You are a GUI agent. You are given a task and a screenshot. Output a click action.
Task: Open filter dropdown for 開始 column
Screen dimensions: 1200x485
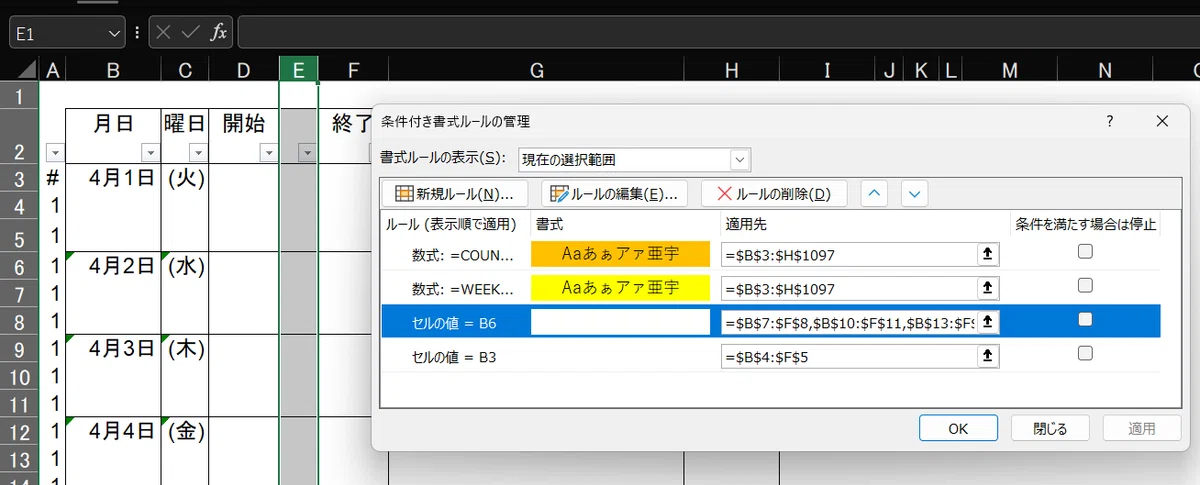(268, 153)
